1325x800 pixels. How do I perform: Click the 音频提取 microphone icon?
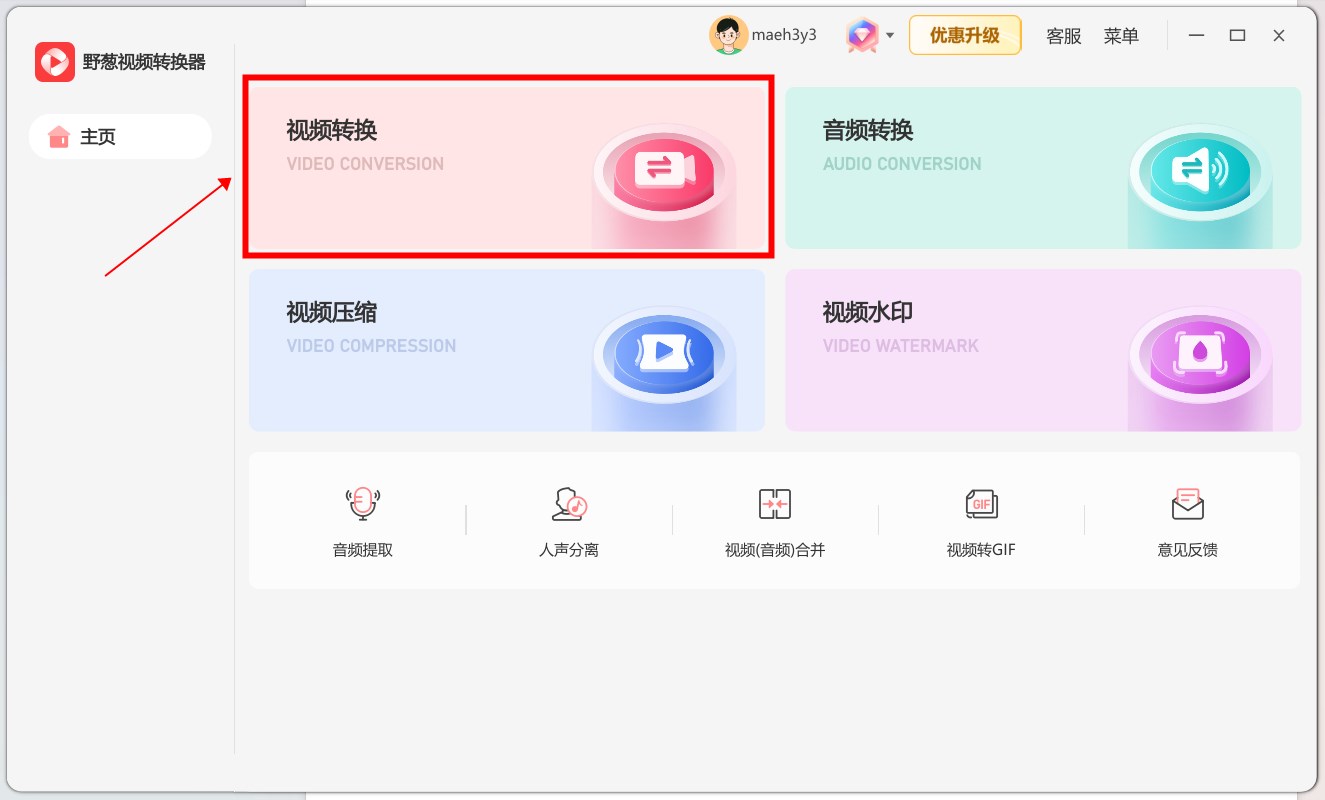point(363,504)
